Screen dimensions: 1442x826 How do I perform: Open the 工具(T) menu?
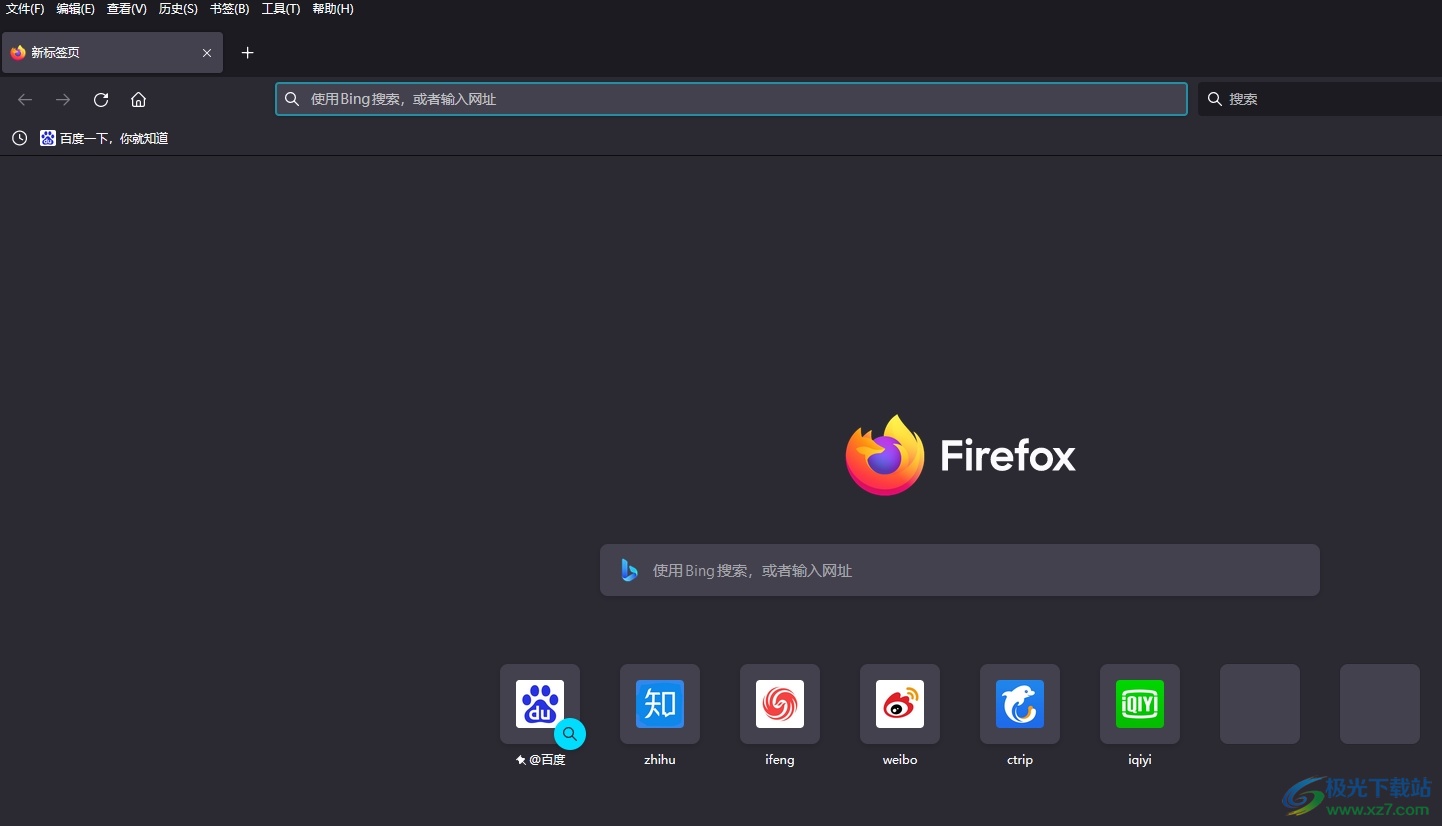pyautogui.click(x=281, y=9)
